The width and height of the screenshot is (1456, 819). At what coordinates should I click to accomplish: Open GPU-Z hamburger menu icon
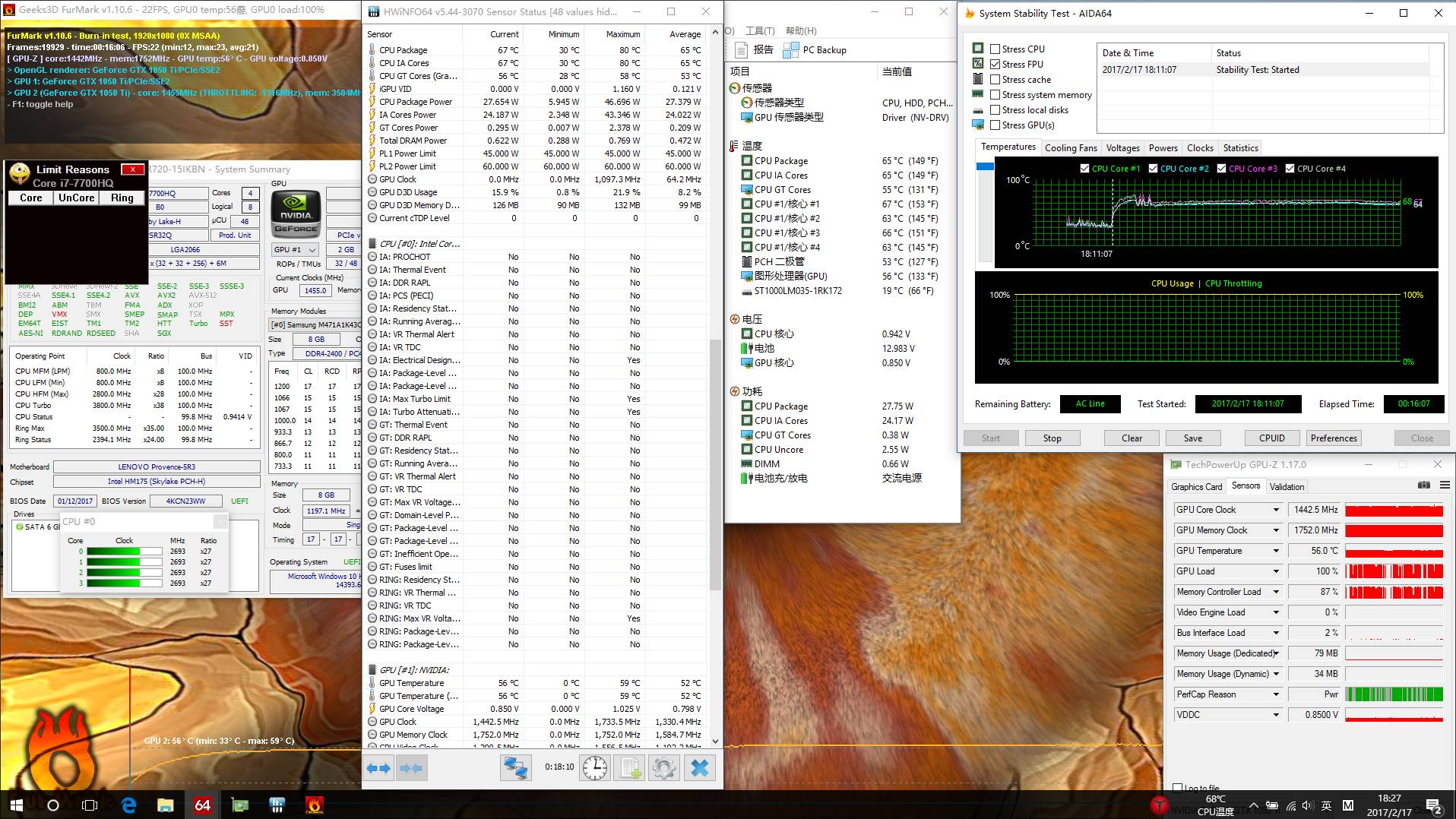pyautogui.click(x=1445, y=485)
